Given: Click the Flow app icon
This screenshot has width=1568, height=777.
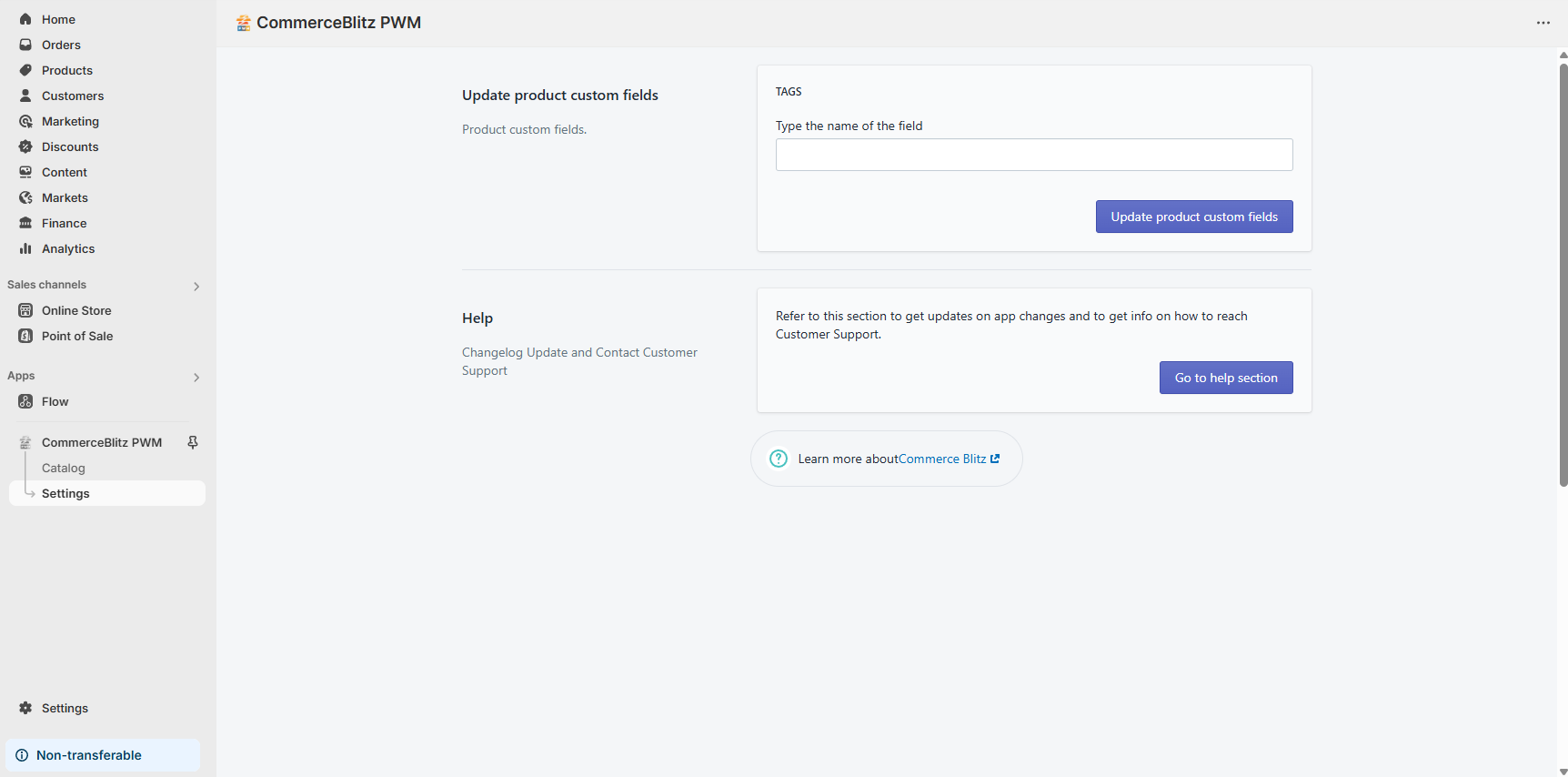Looking at the screenshot, I should 25,401.
